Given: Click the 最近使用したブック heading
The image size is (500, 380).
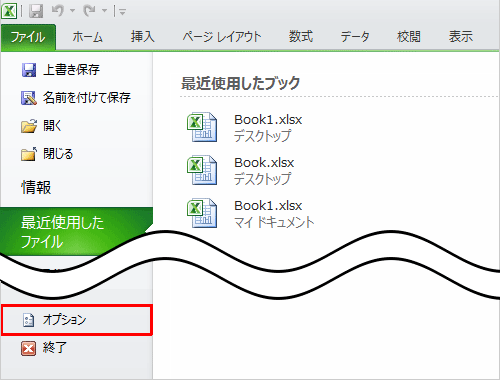Looking at the screenshot, I should click(240, 83).
